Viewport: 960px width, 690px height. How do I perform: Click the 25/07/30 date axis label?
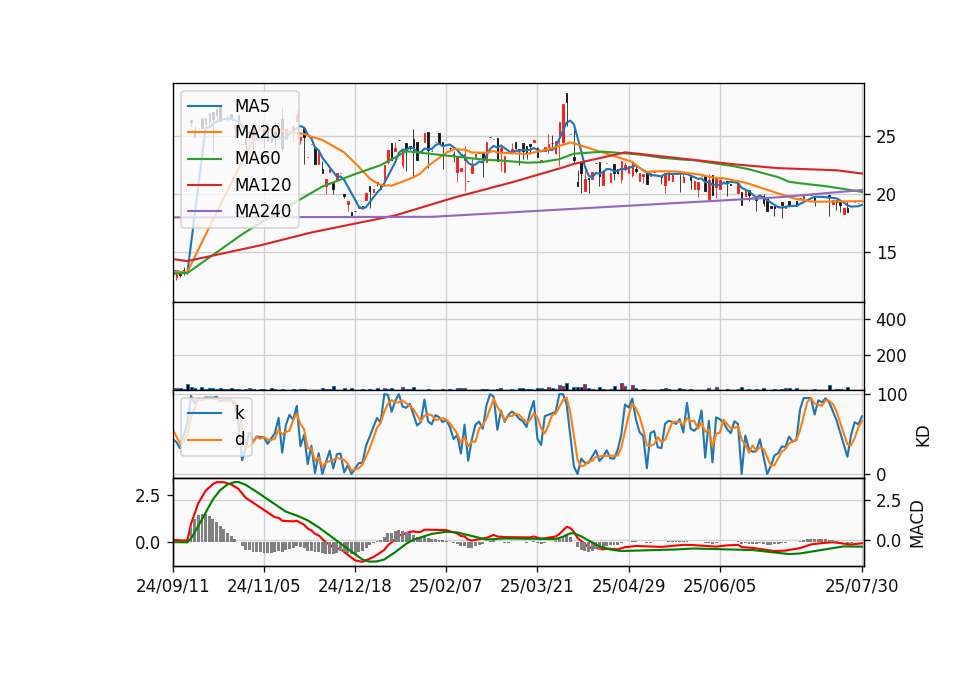click(x=862, y=586)
